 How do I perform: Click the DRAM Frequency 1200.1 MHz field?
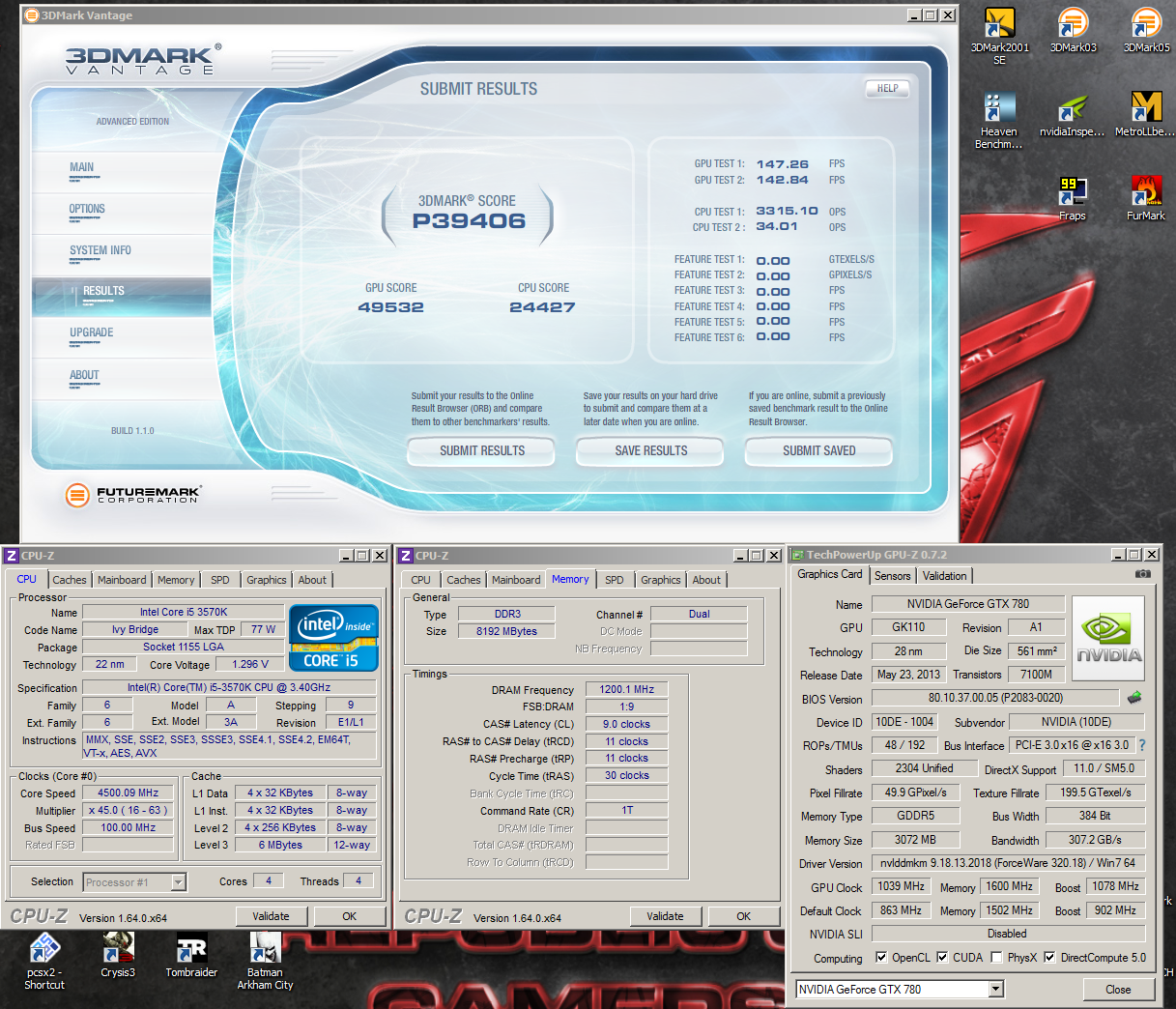click(626, 689)
